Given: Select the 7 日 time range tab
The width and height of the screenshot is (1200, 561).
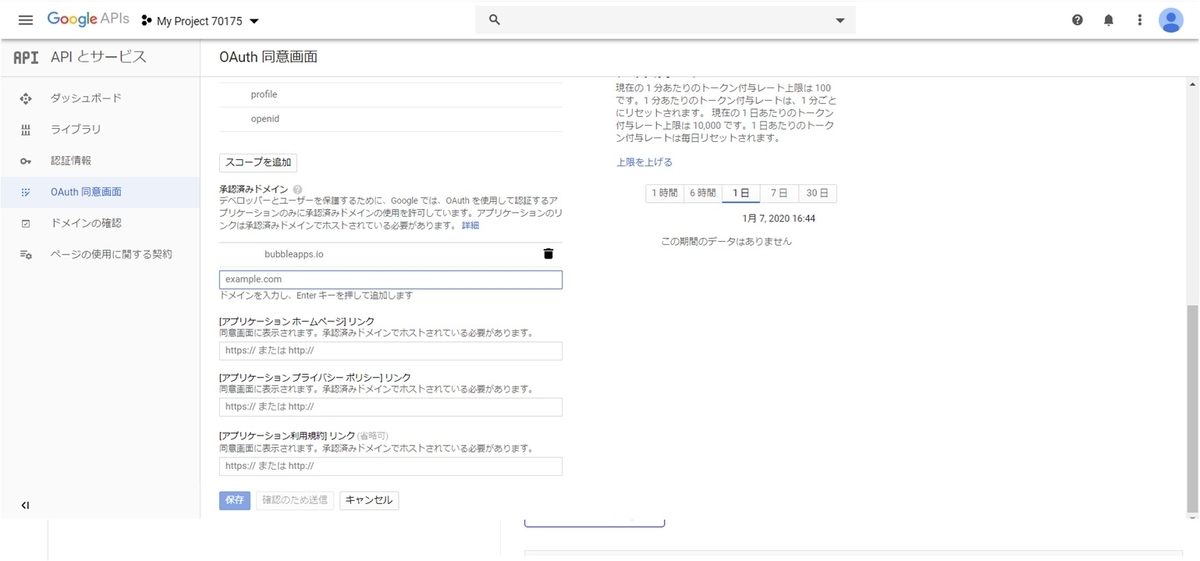Looking at the screenshot, I should [x=780, y=193].
